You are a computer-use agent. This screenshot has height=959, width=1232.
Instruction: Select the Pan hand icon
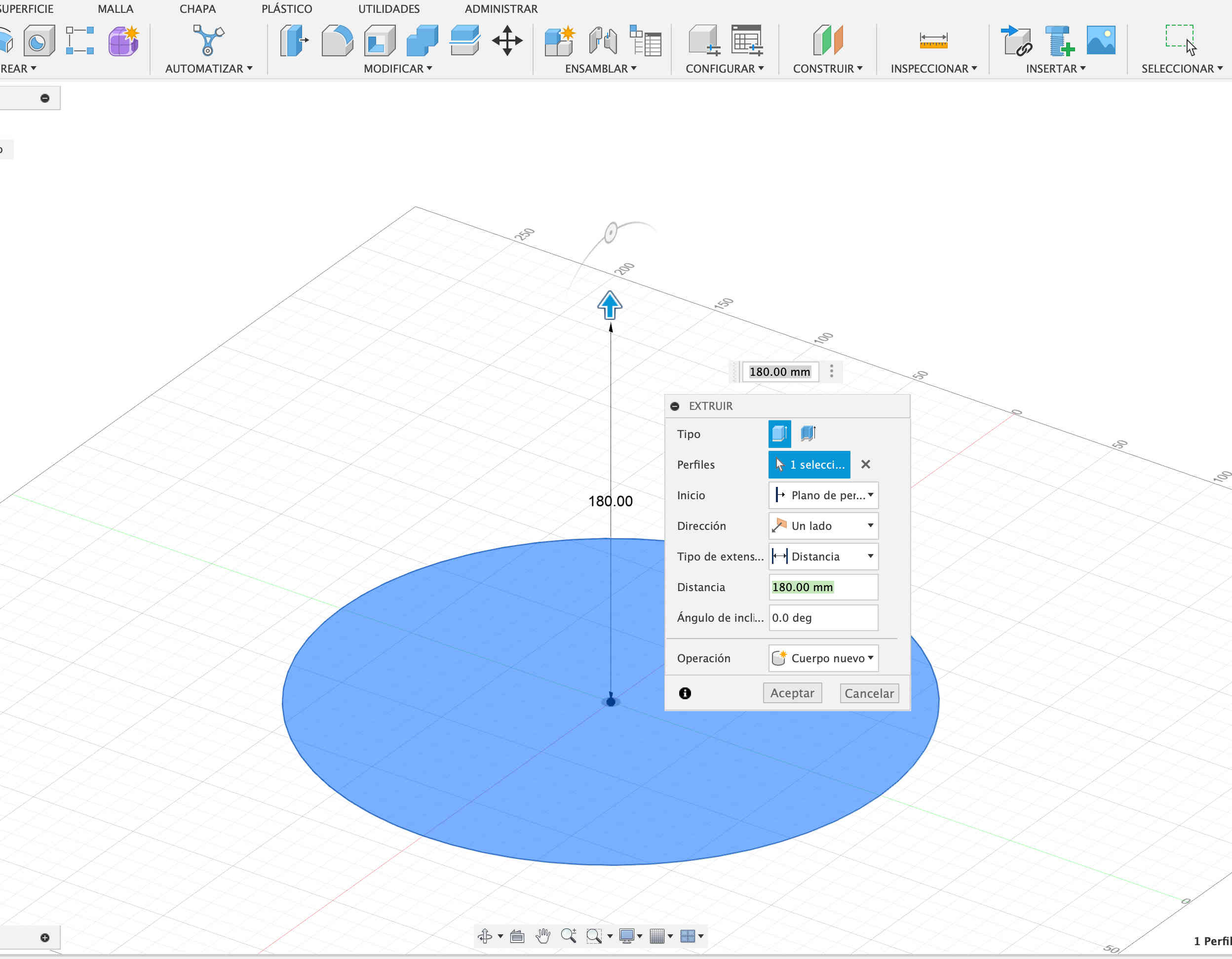pos(542,936)
